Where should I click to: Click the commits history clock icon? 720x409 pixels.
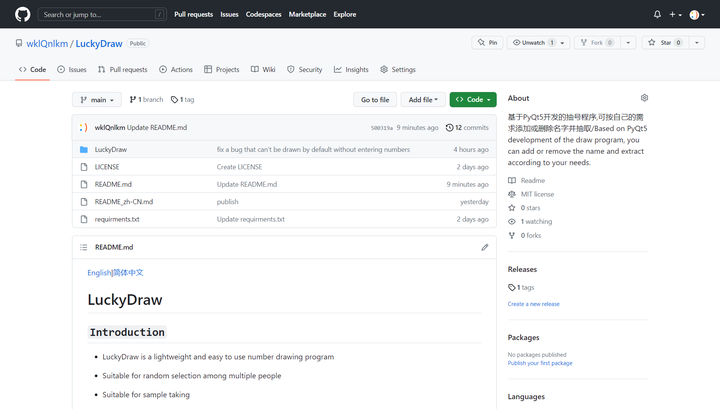(450, 128)
